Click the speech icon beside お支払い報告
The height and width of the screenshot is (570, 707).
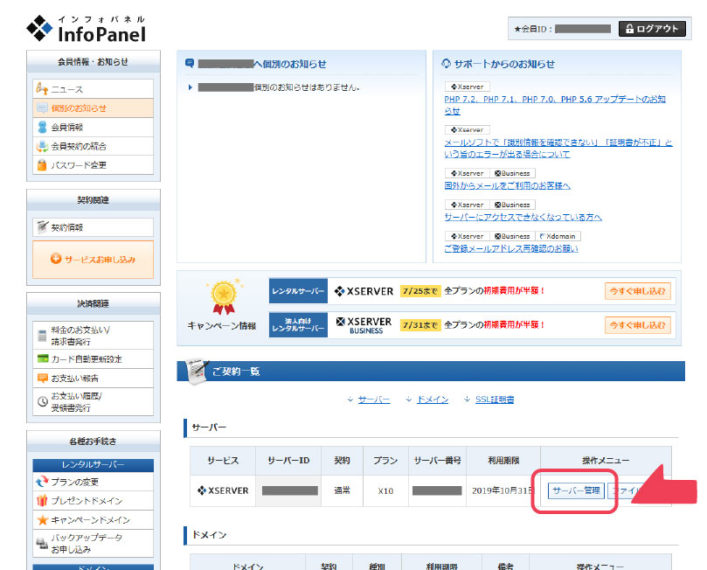click(42, 378)
